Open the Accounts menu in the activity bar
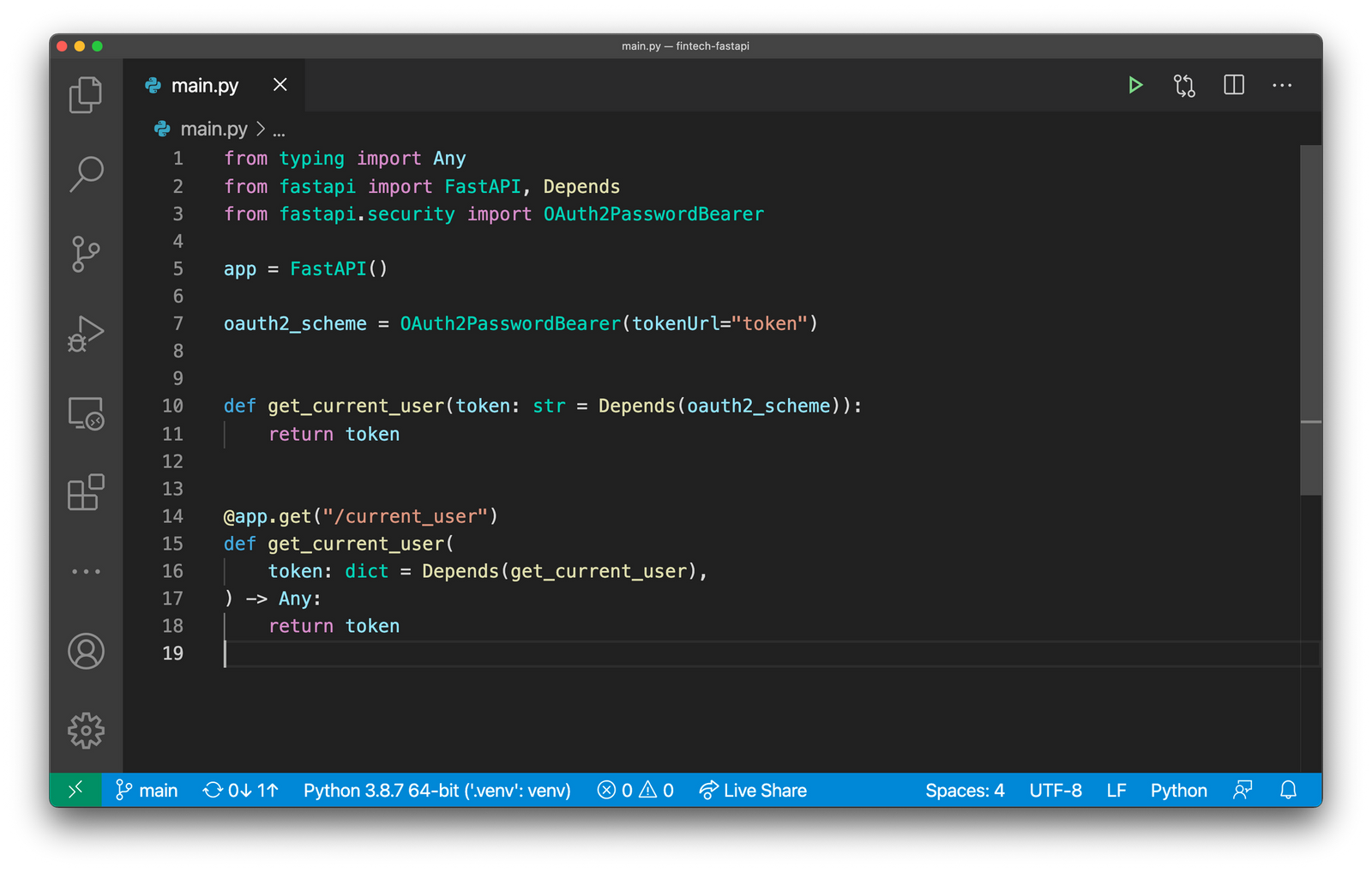The height and width of the screenshot is (873, 1372). click(x=85, y=652)
